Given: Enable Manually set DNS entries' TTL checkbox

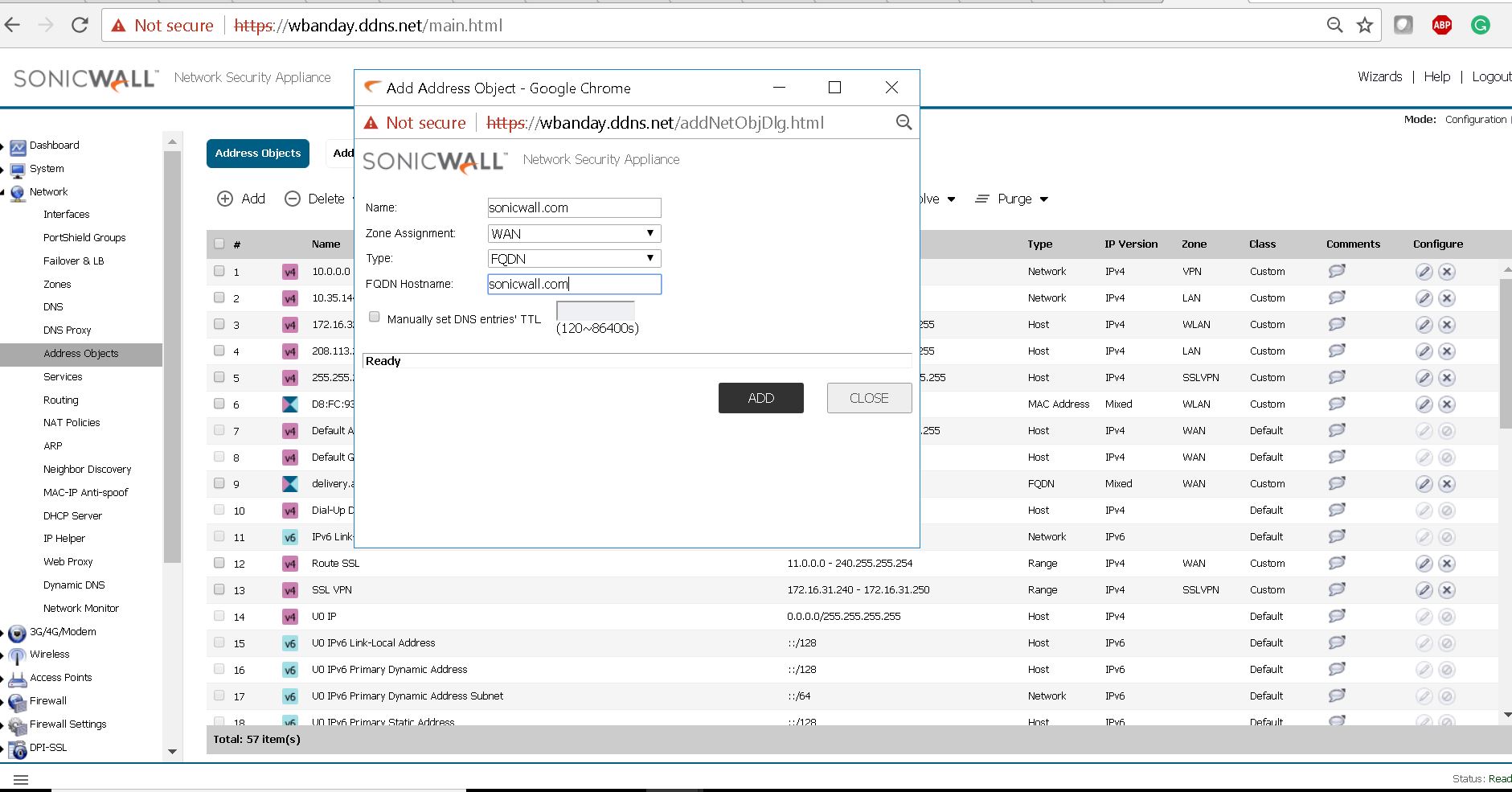Looking at the screenshot, I should pyautogui.click(x=375, y=317).
